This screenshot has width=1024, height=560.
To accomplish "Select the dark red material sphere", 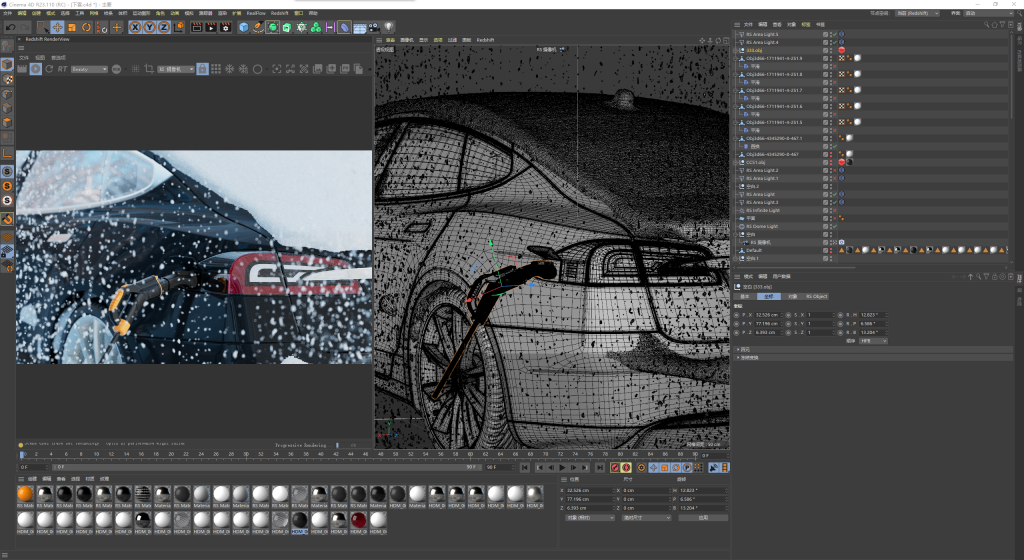I will pos(358,520).
